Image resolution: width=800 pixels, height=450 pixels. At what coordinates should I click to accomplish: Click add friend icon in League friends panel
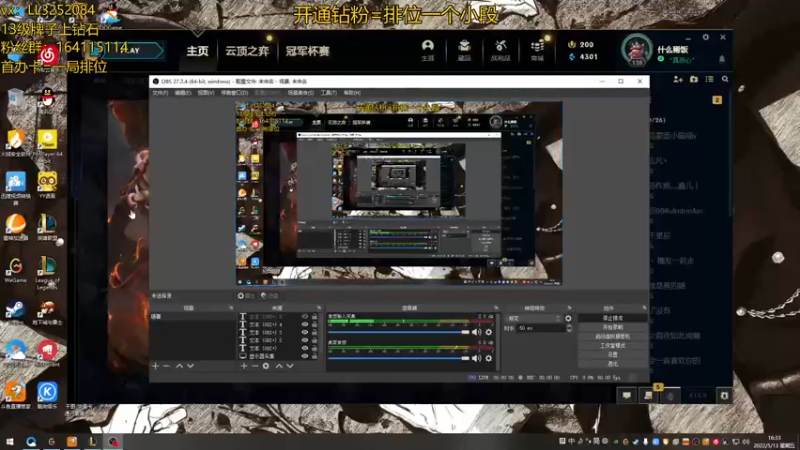(x=678, y=79)
